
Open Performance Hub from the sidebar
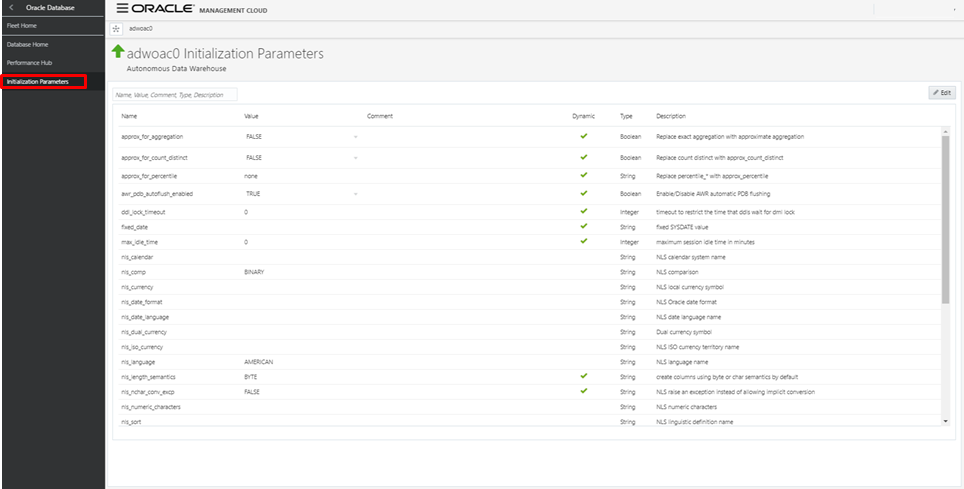[x=30, y=63]
